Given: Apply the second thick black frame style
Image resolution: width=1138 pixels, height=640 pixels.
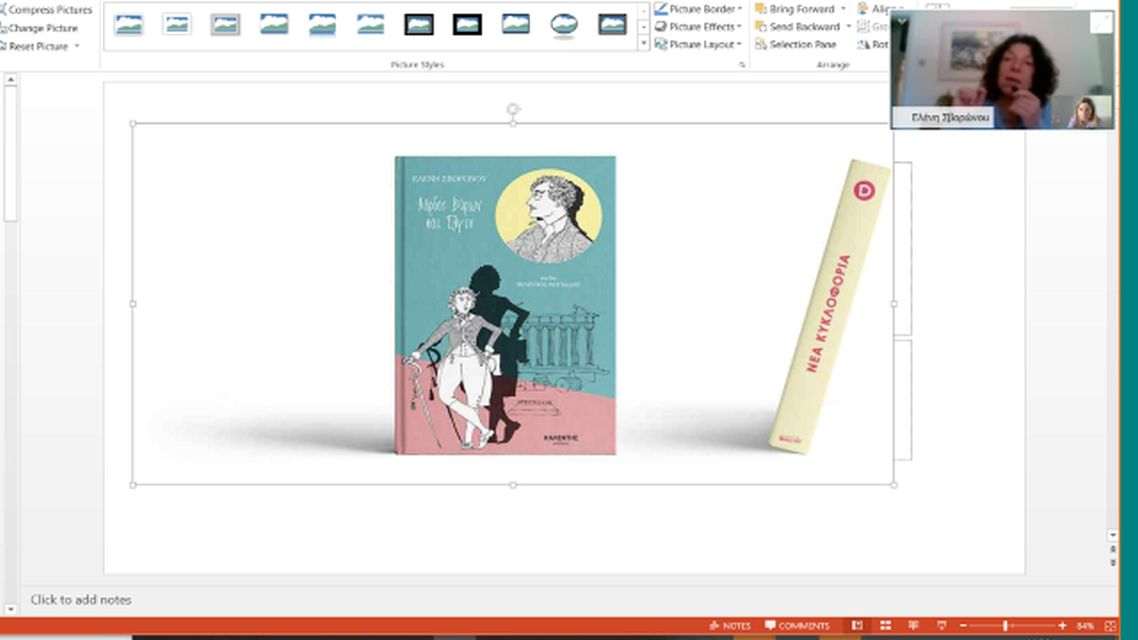Looking at the screenshot, I should [467, 25].
